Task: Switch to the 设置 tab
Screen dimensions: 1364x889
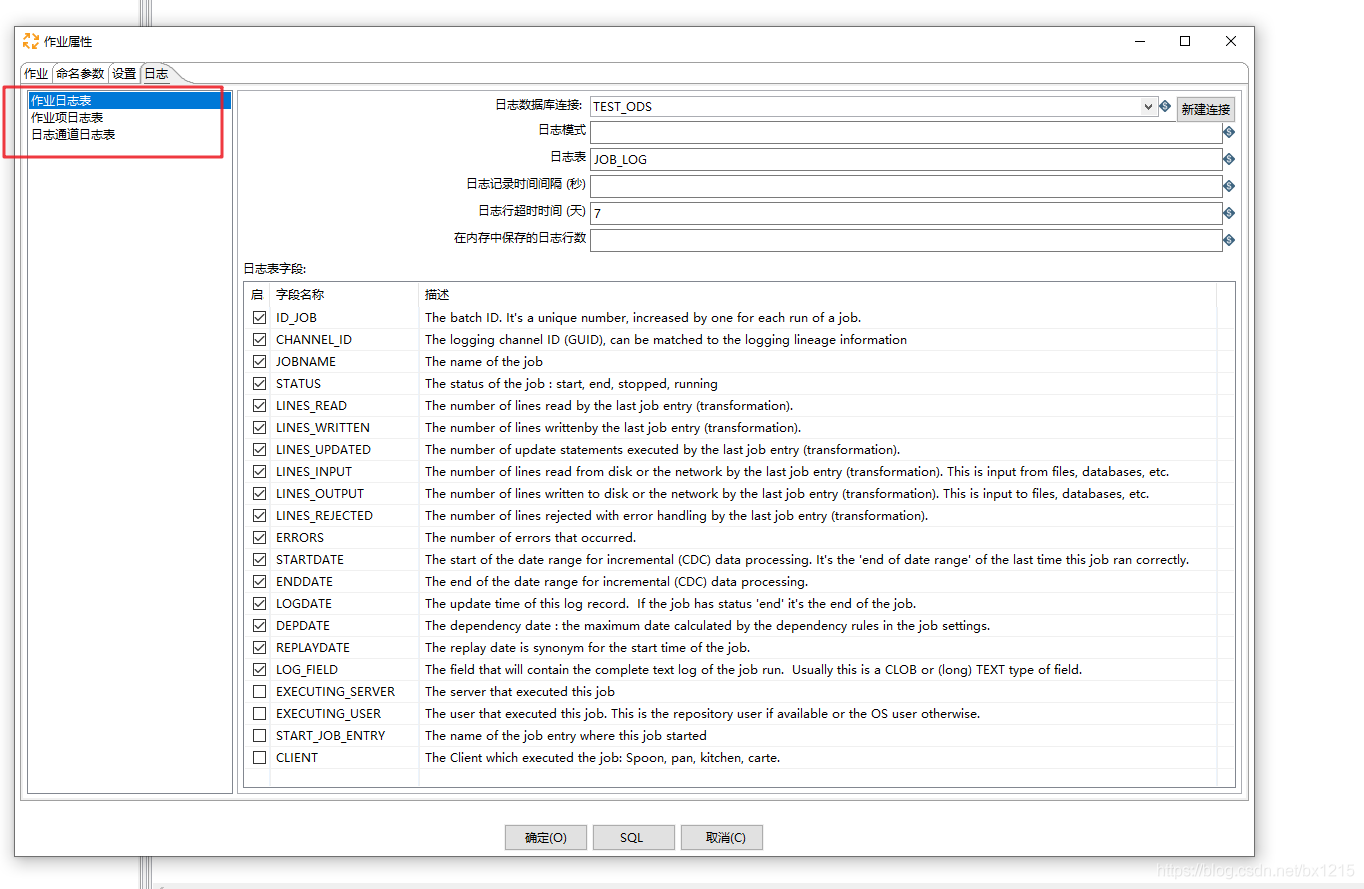Action: tap(124, 74)
